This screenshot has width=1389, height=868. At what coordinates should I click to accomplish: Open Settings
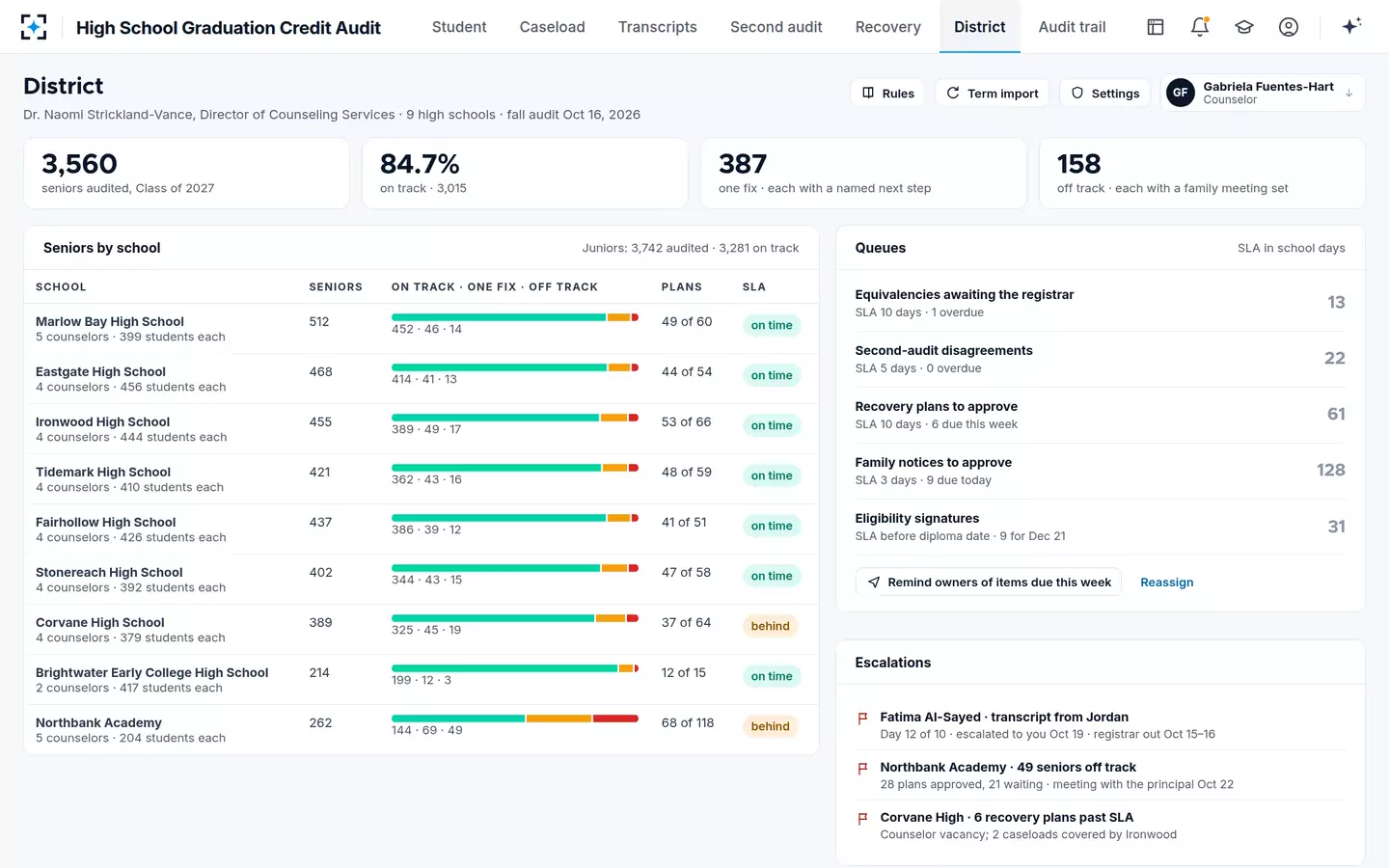click(x=1105, y=94)
